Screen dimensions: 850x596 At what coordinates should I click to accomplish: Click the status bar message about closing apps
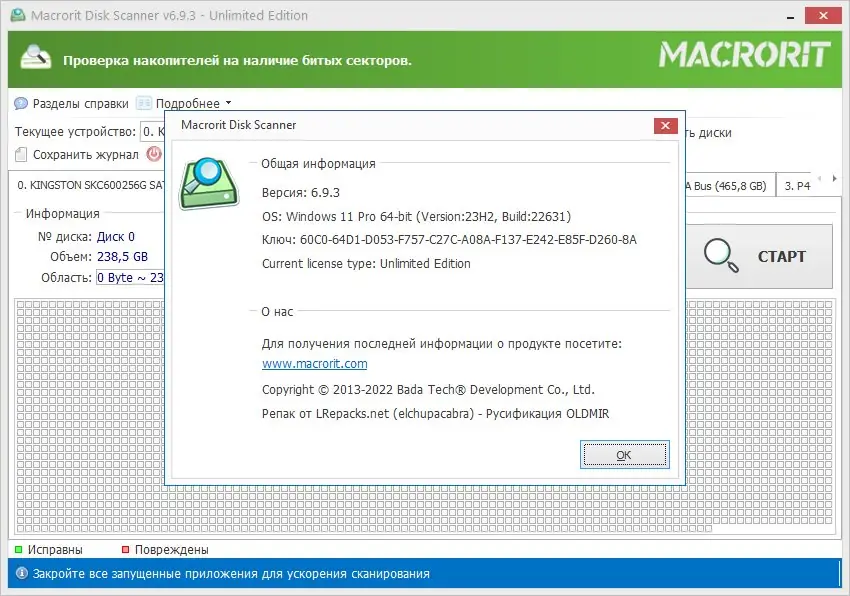[x=231, y=573]
